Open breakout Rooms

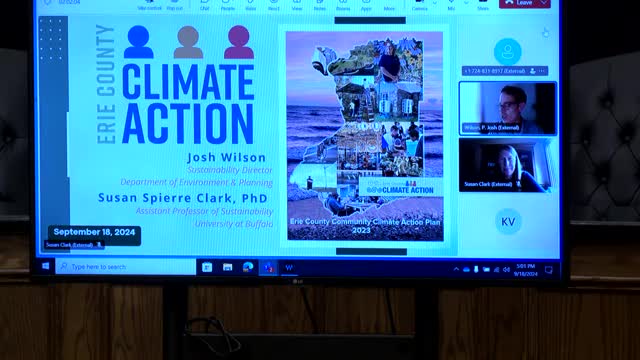click(343, 6)
